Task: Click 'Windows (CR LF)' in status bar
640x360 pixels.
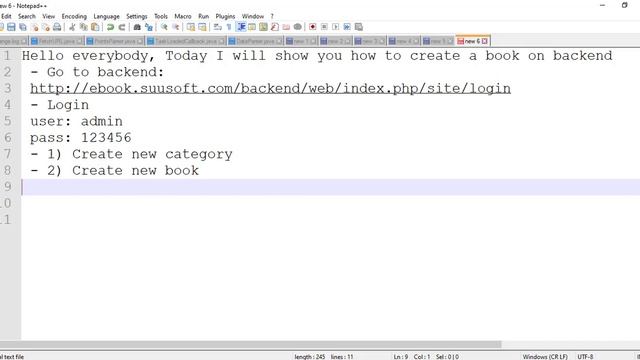Action: point(545,357)
